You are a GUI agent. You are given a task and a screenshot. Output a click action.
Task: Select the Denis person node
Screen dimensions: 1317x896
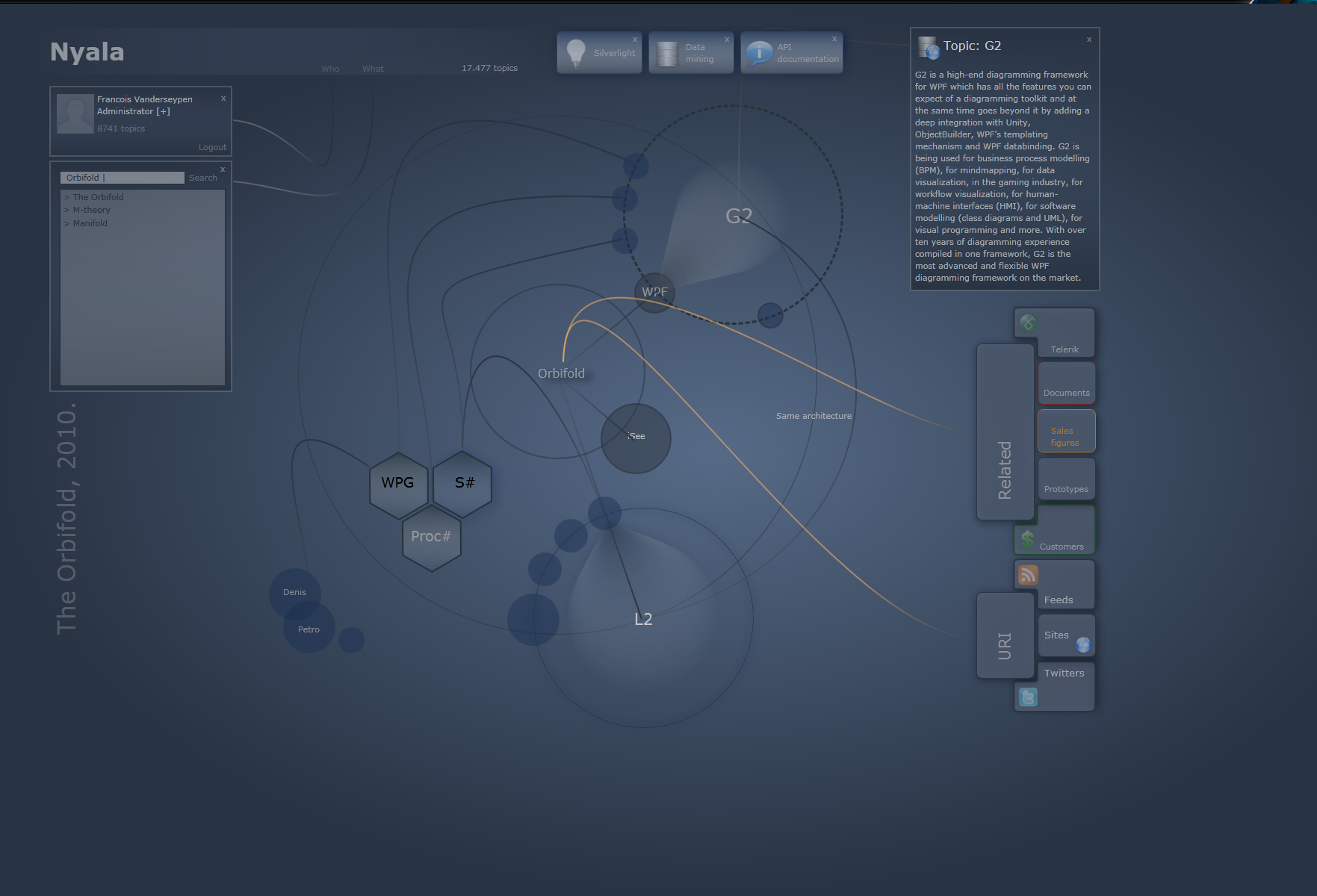point(294,594)
